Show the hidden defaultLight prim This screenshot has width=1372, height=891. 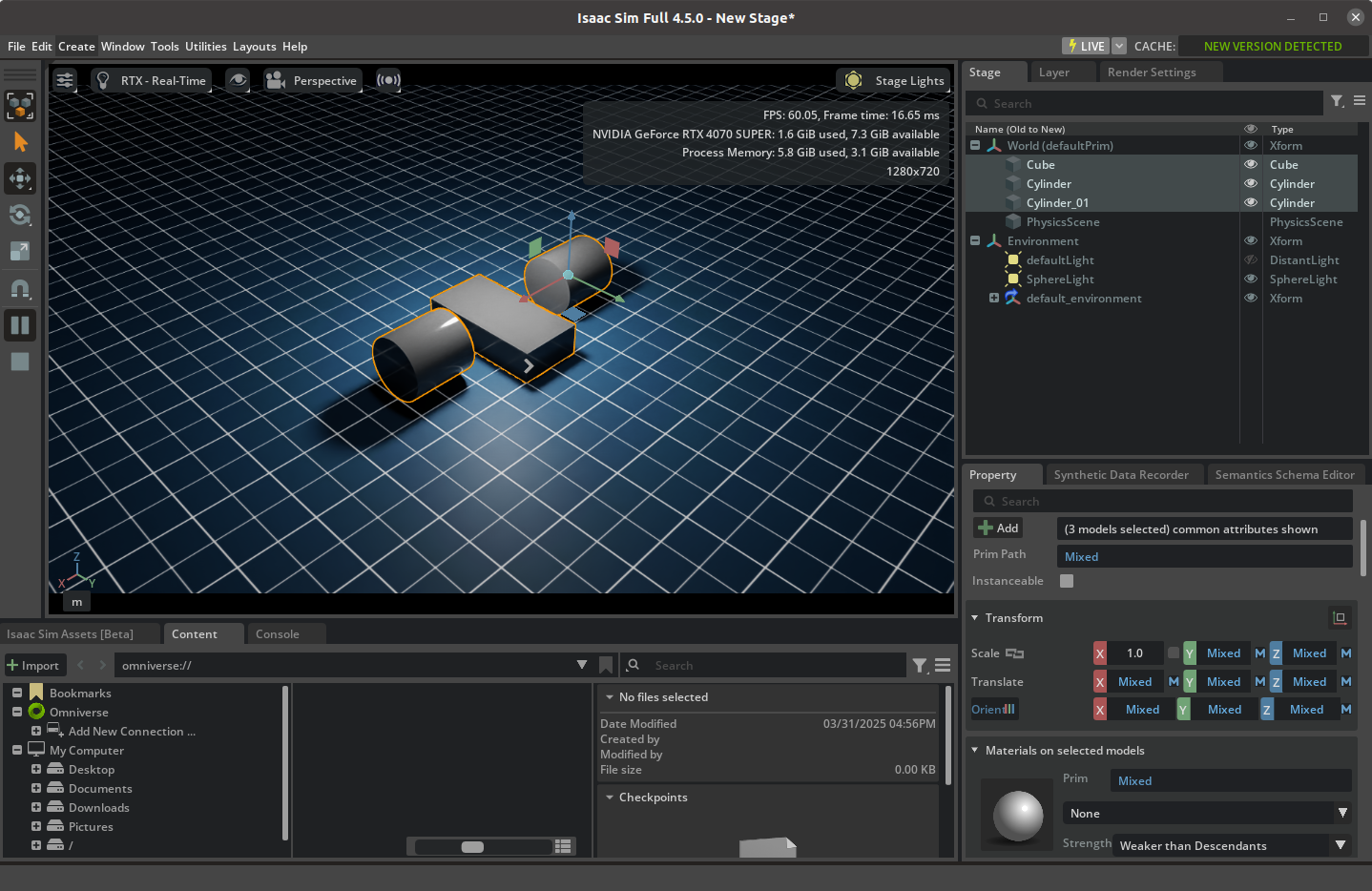tap(1251, 259)
